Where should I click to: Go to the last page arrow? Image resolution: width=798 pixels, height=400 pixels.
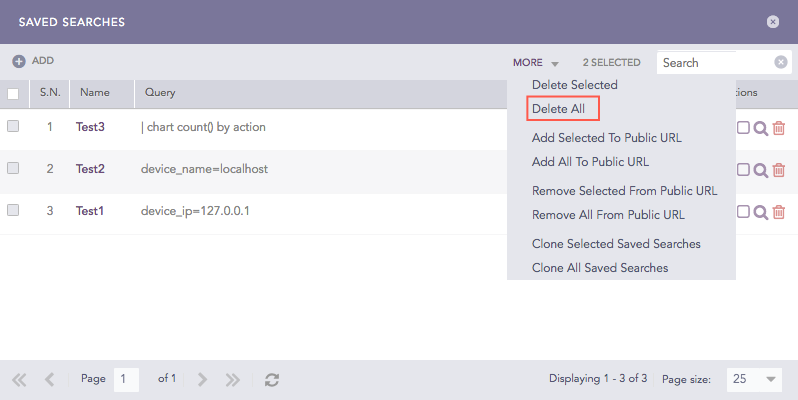233,380
